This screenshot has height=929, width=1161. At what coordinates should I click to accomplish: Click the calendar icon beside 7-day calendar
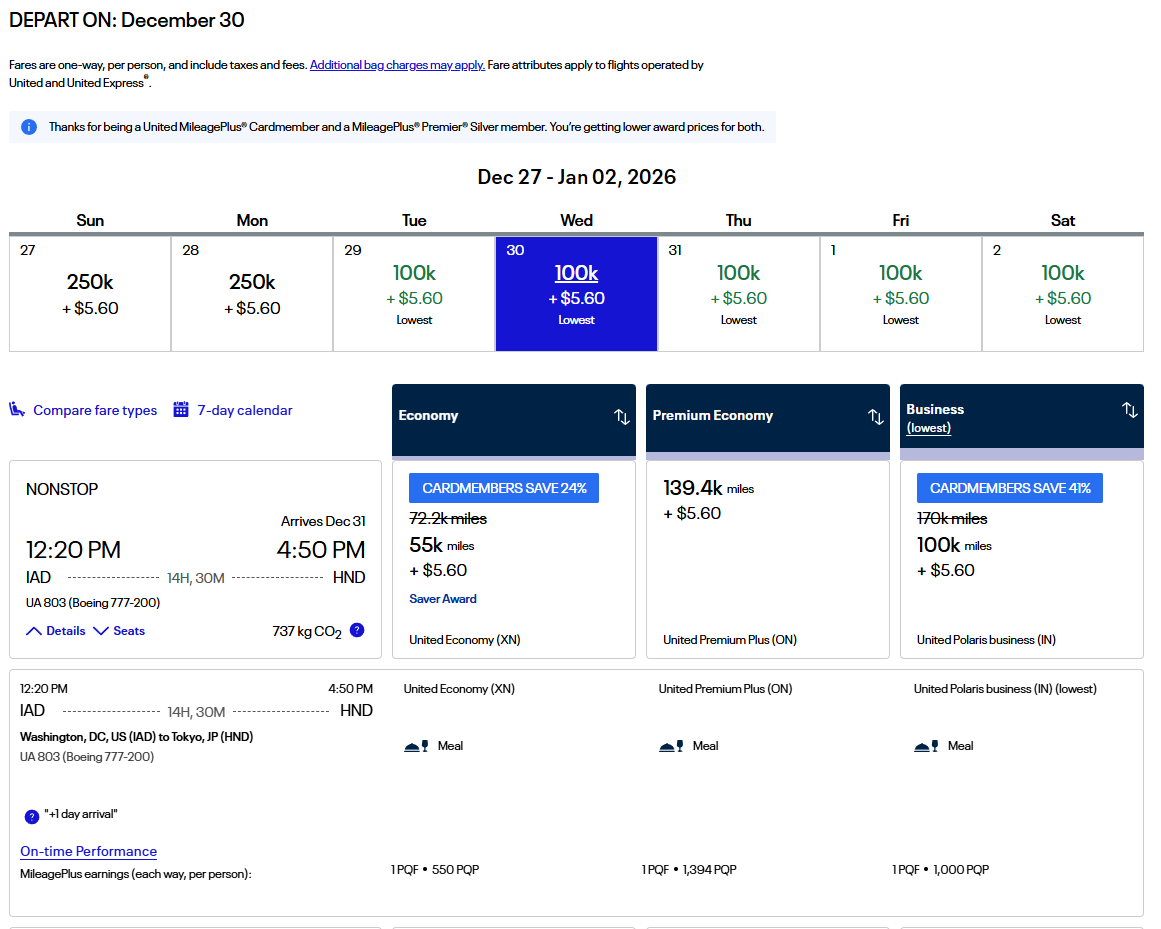click(x=181, y=409)
